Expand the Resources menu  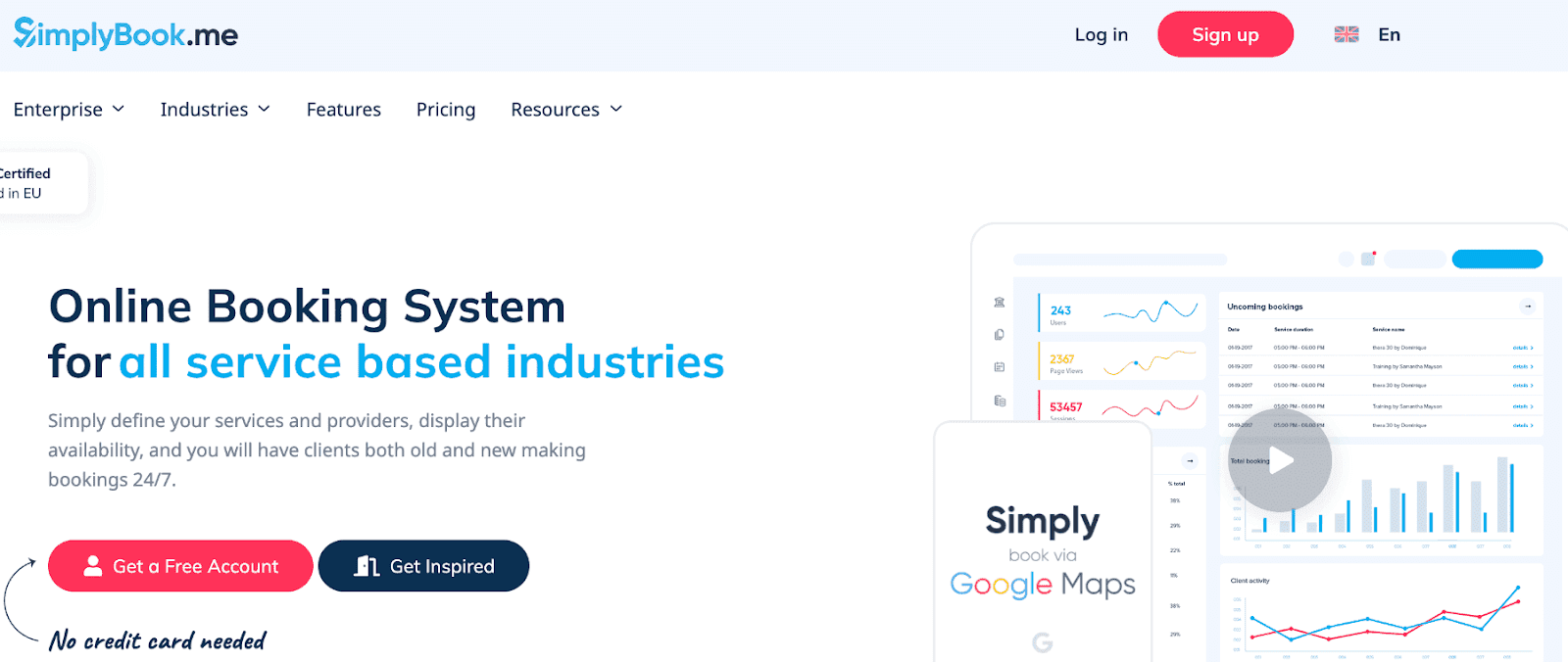tap(566, 109)
